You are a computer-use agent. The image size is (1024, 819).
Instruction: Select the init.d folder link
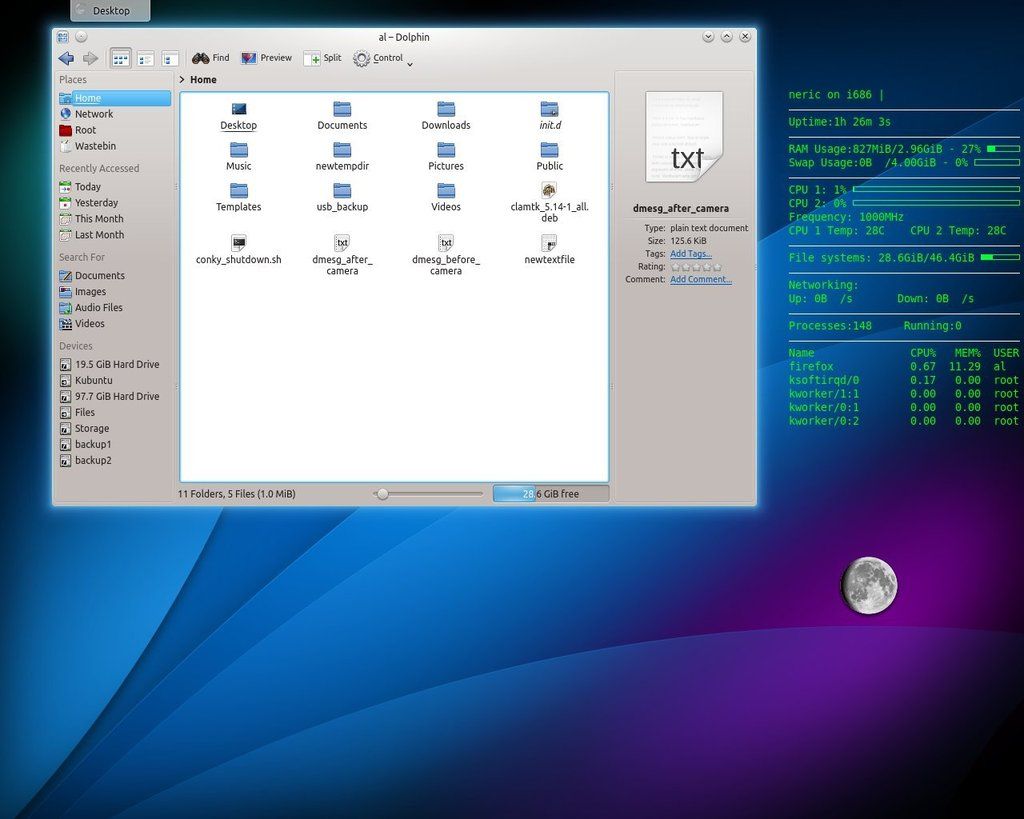pyautogui.click(x=550, y=116)
